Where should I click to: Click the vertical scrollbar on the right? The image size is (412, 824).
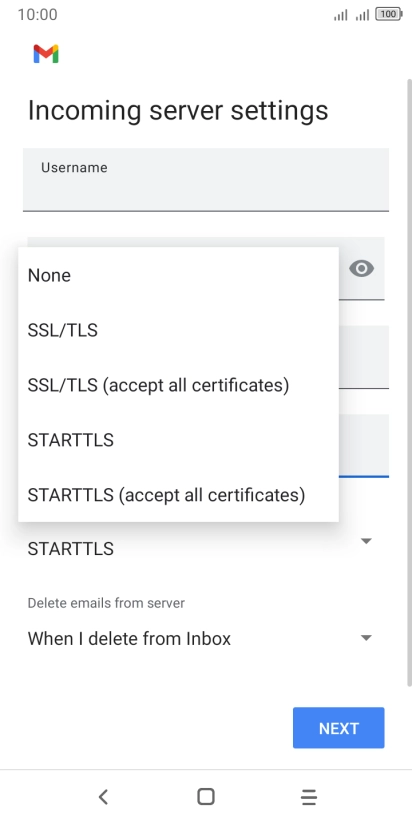[409, 383]
